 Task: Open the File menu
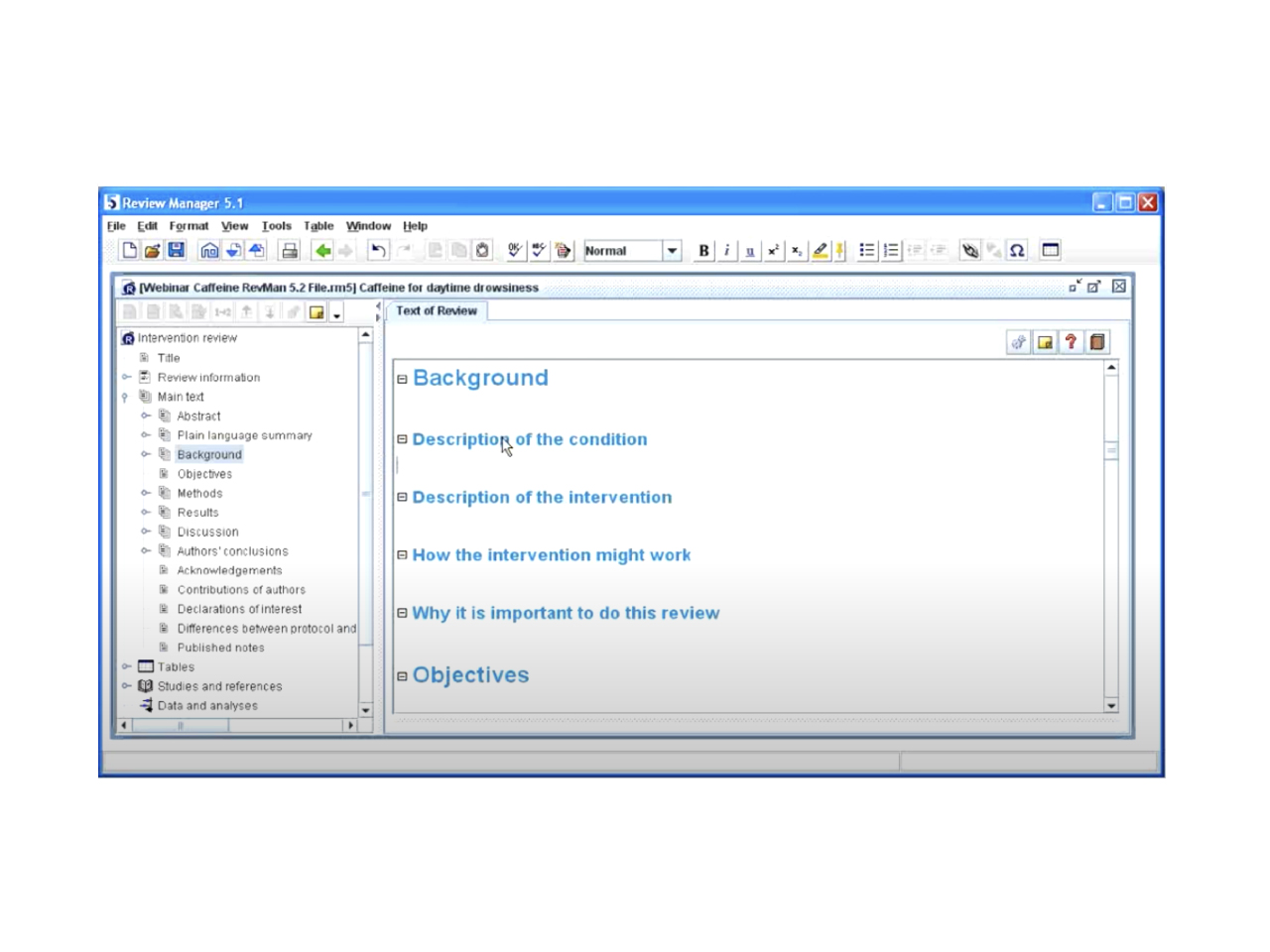pos(116,226)
